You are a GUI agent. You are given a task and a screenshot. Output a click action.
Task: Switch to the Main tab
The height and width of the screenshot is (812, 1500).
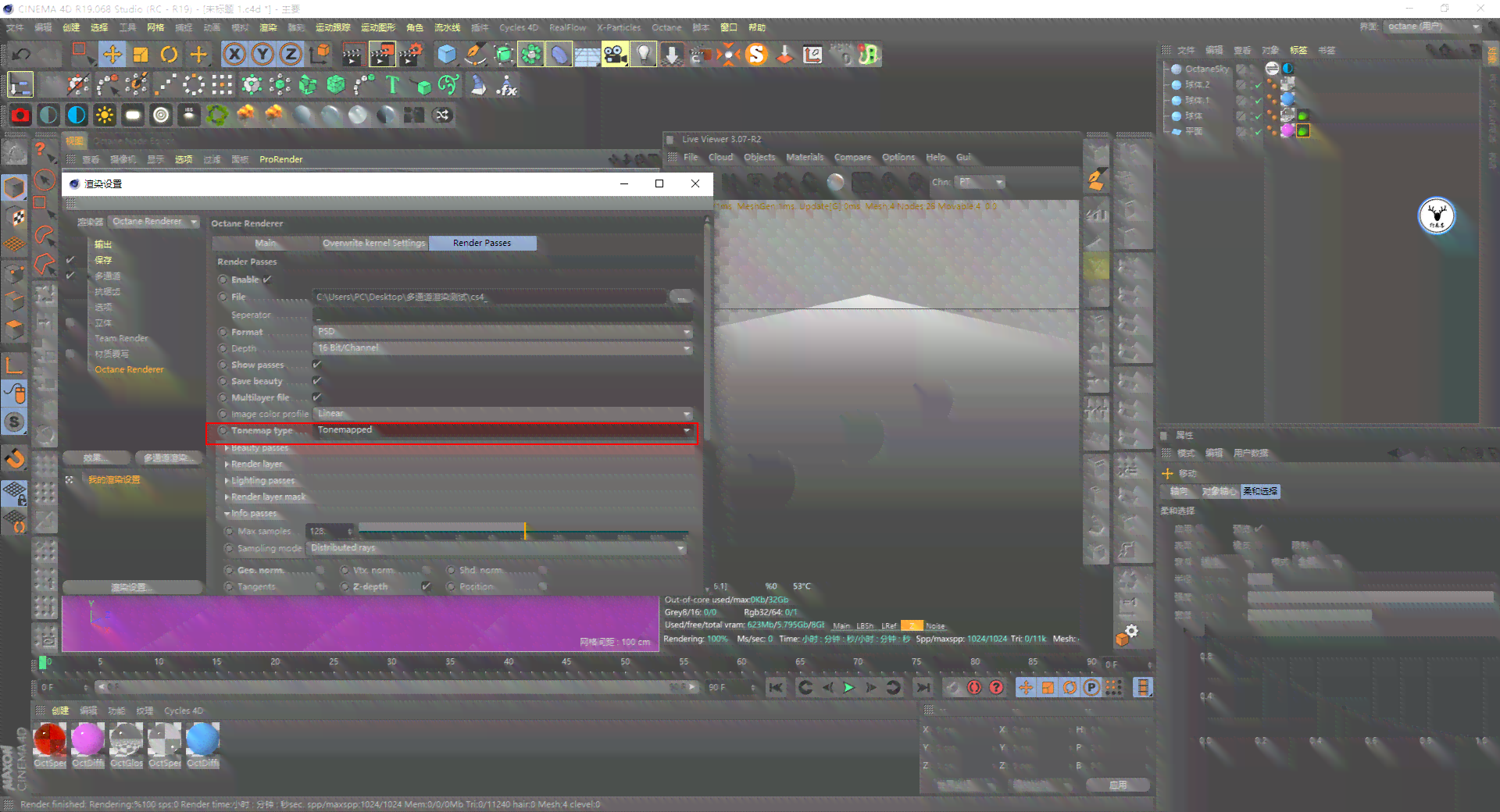(x=266, y=243)
